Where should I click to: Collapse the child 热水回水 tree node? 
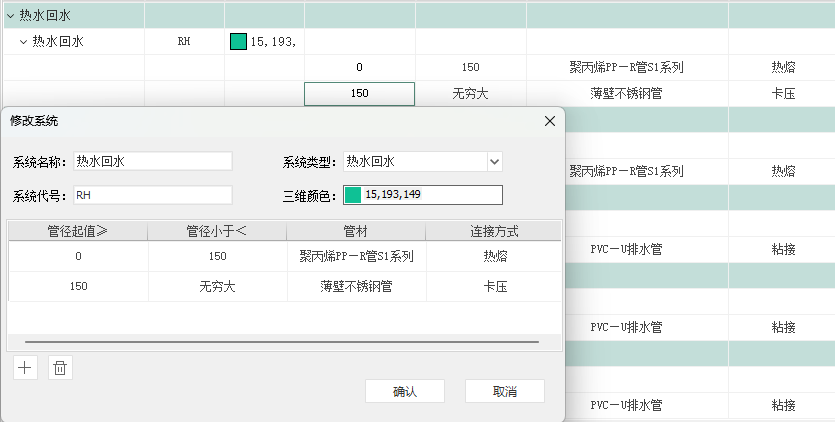pos(23,42)
